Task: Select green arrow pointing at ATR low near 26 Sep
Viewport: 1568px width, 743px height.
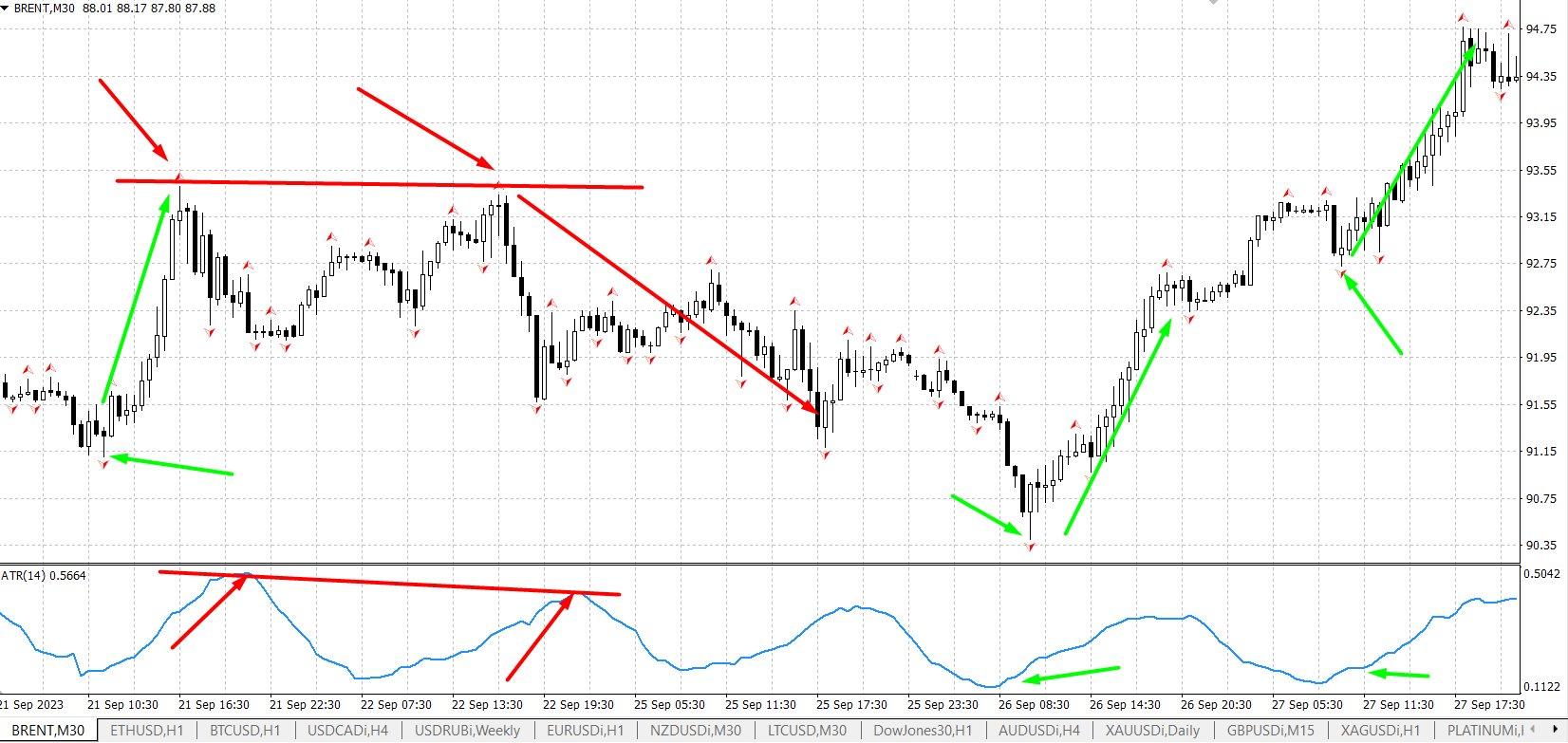Action: click(1071, 674)
